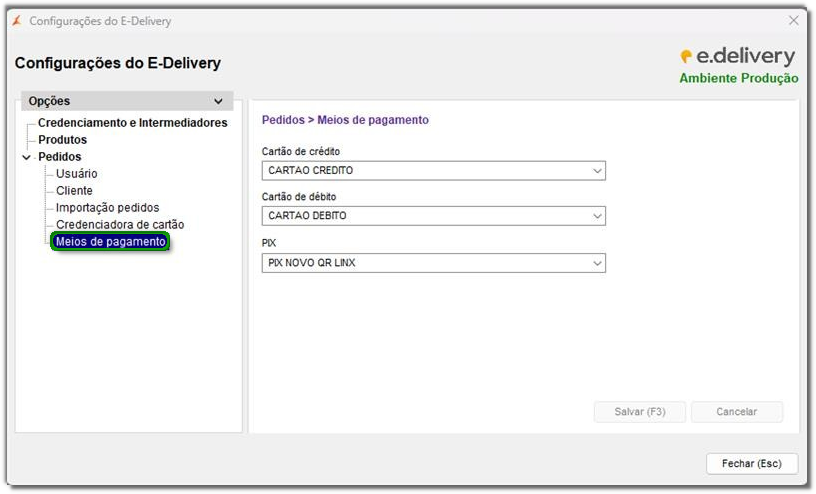Screen dimensions: 816x494
Task: Click the Salvar (F3) button
Action: point(640,412)
